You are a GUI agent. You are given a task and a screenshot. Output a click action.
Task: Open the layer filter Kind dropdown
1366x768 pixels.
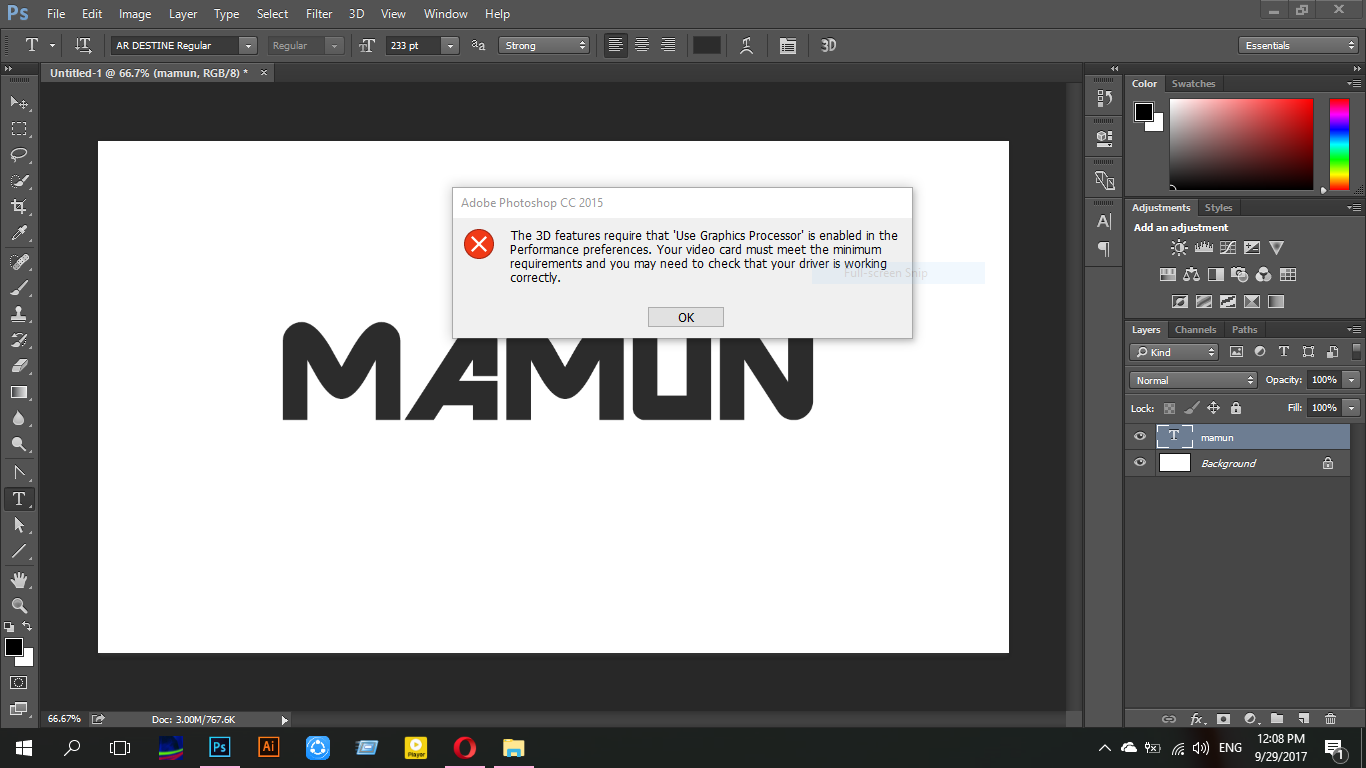[1174, 352]
